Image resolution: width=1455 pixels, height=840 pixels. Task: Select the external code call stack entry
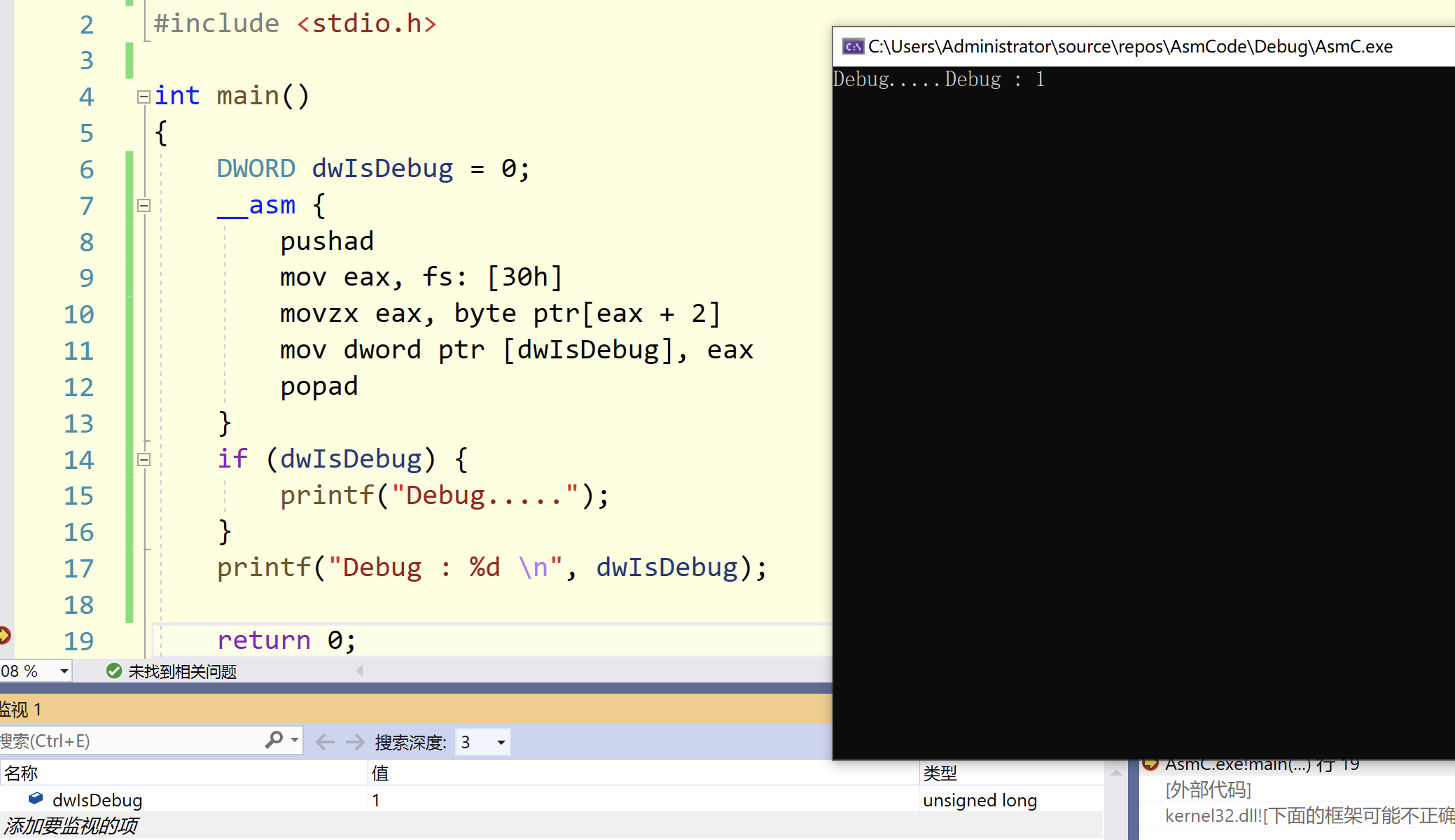pyautogui.click(x=1208, y=790)
